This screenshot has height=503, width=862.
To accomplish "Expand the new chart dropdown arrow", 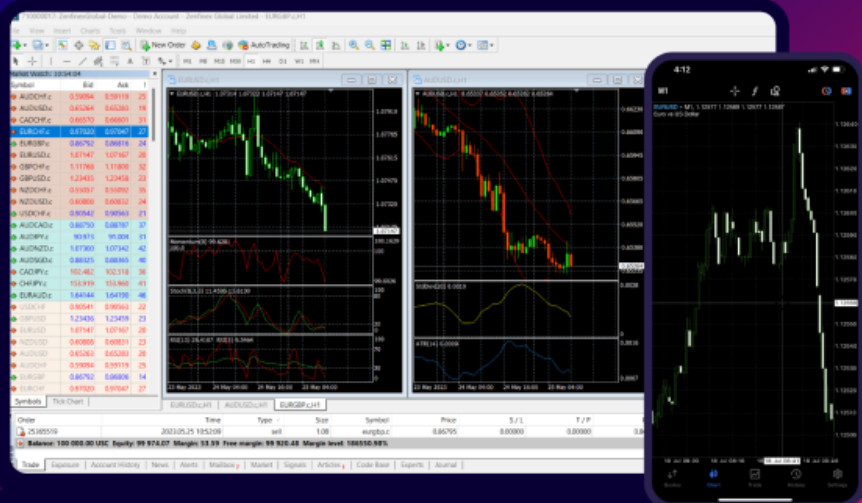I will (x=25, y=46).
